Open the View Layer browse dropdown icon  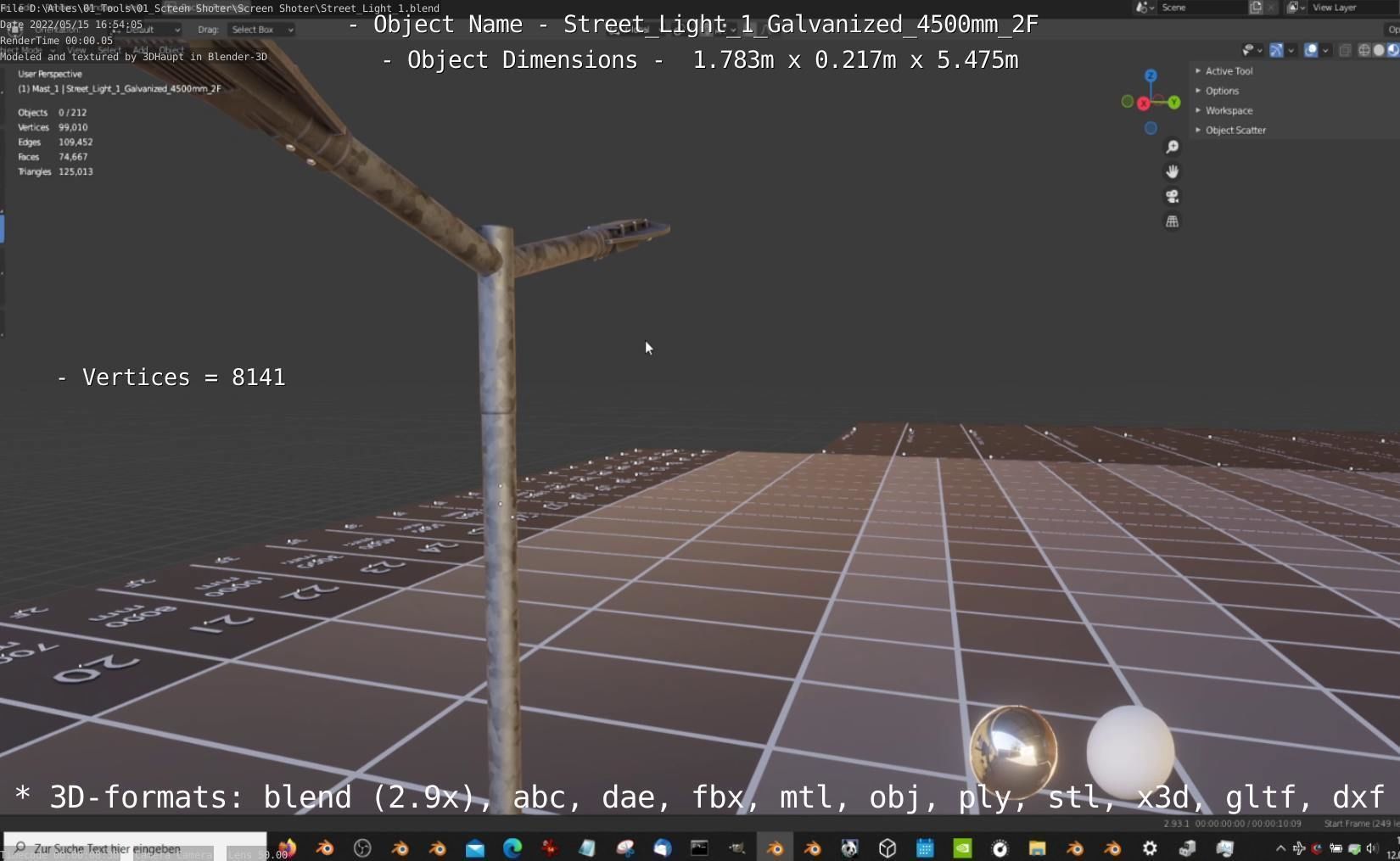[x=1296, y=7]
